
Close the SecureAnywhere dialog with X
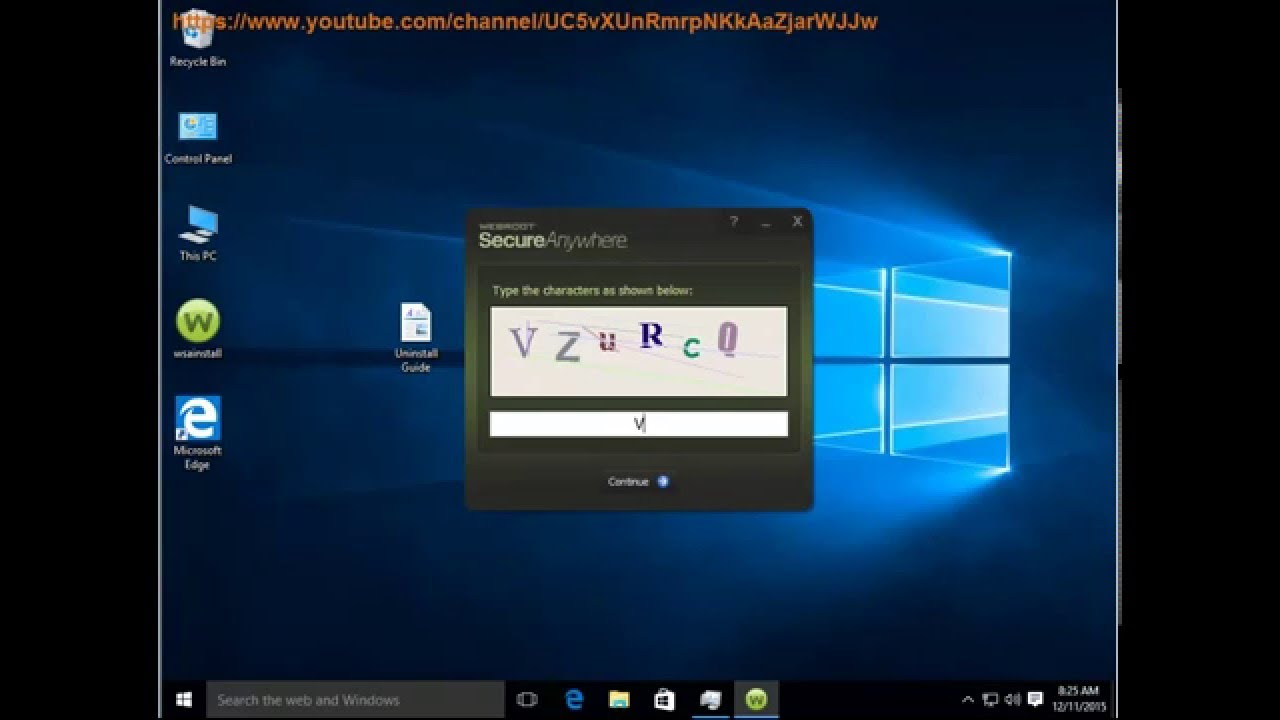pos(797,222)
